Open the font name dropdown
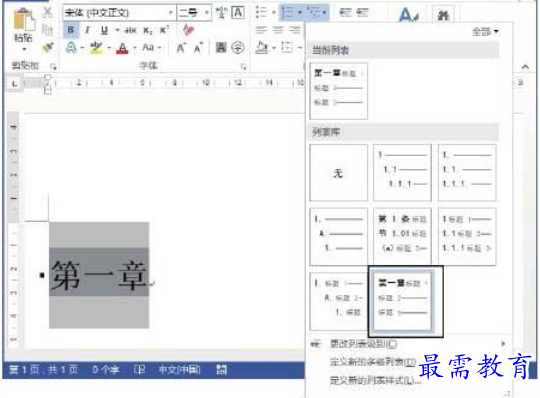This screenshot has width=540, height=398. (170, 13)
